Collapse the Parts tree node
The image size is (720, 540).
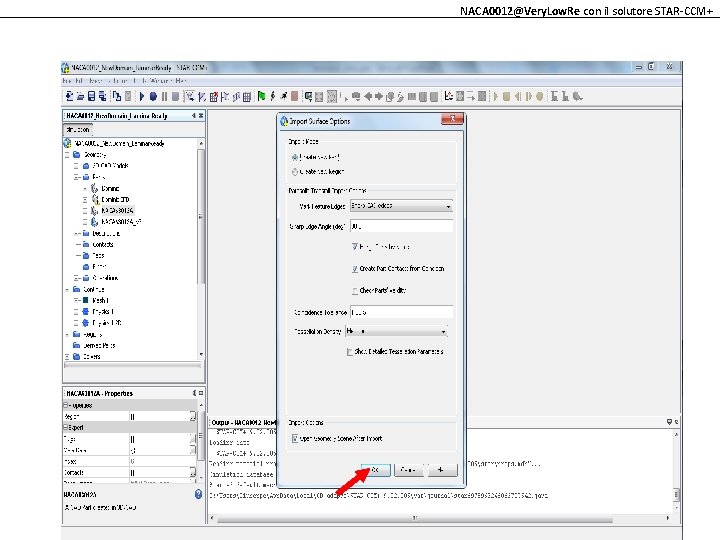(x=77, y=177)
